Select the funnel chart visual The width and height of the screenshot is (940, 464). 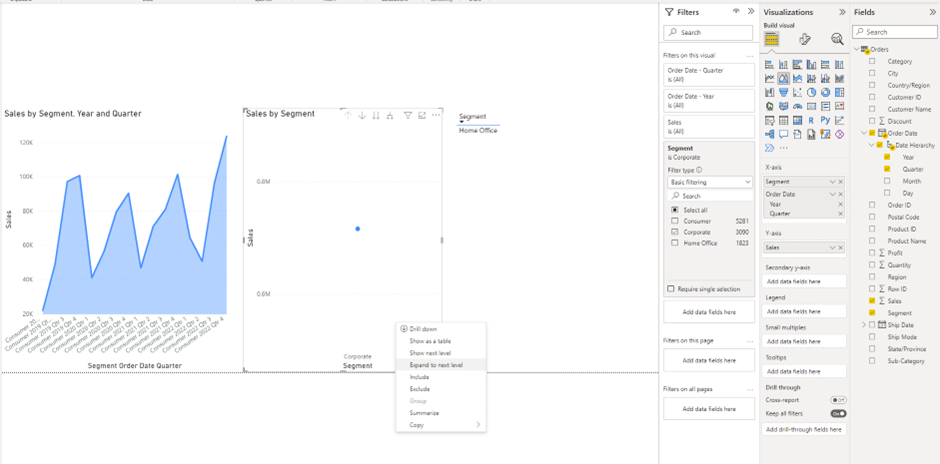click(784, 92)
